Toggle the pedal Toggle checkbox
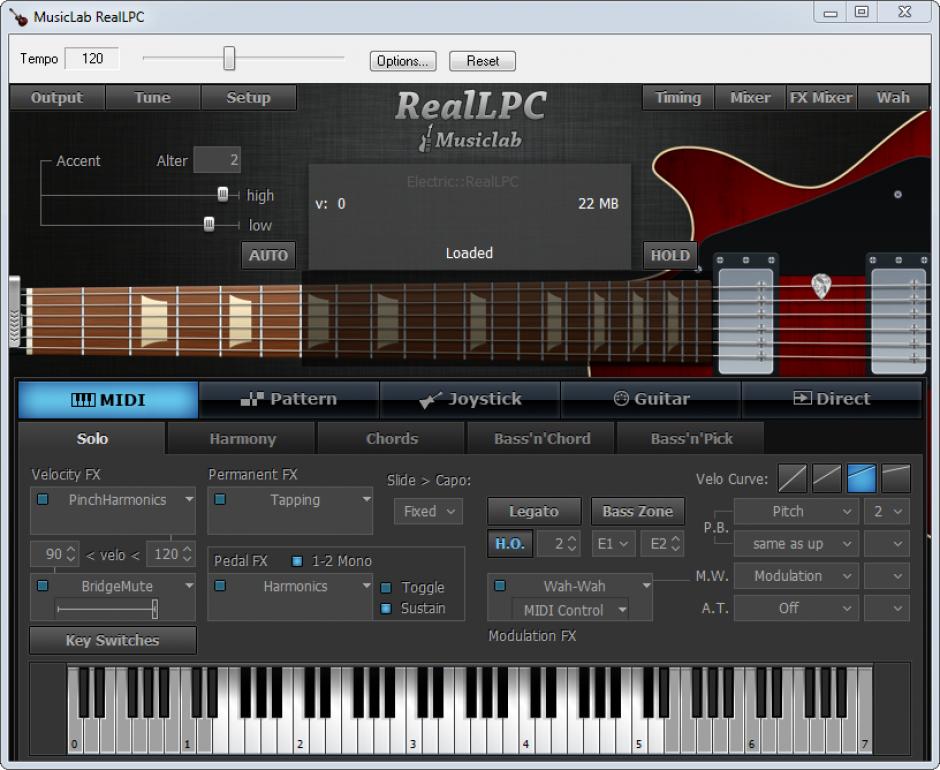This screenshot has width=940, height=770. click(386, 587)
